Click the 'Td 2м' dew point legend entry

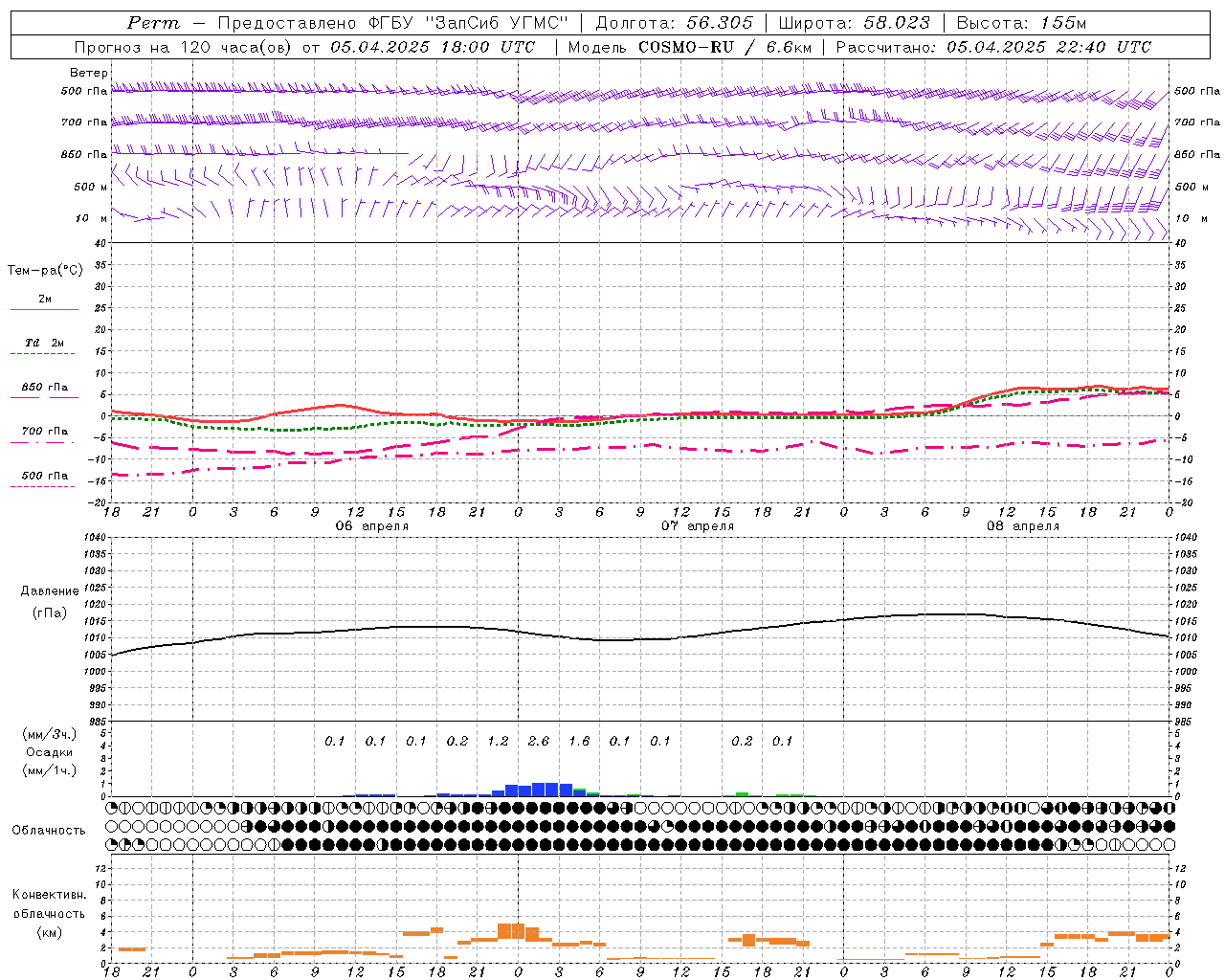click(44, 343)
